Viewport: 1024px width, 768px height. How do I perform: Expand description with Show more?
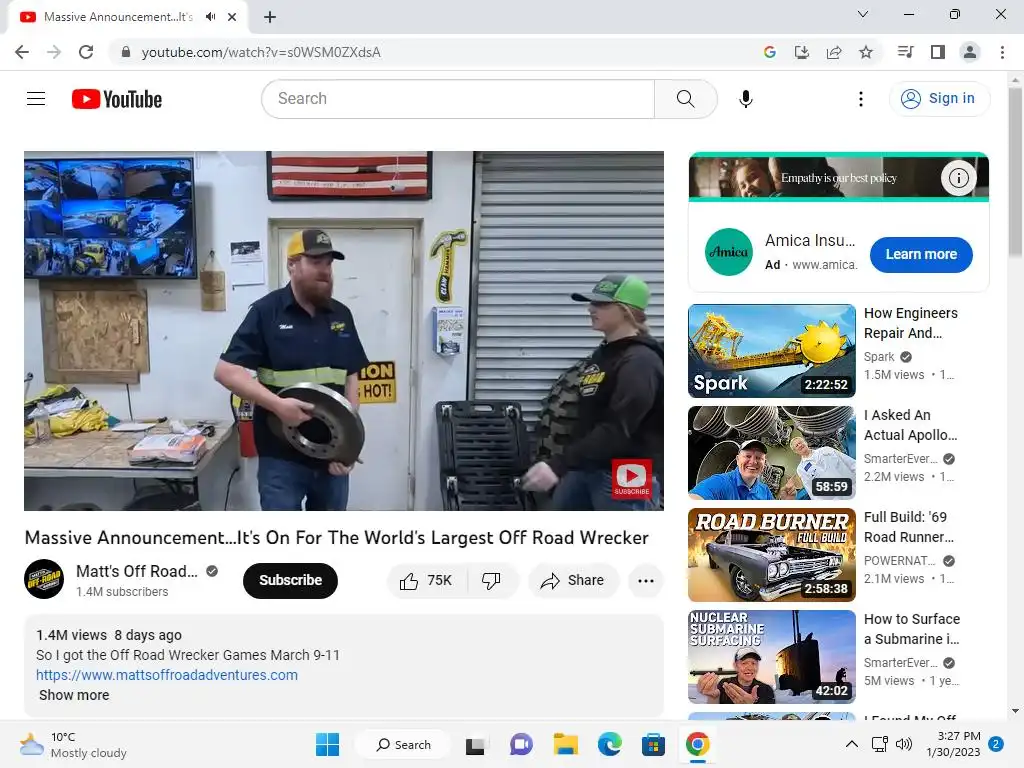coord(74,695)
